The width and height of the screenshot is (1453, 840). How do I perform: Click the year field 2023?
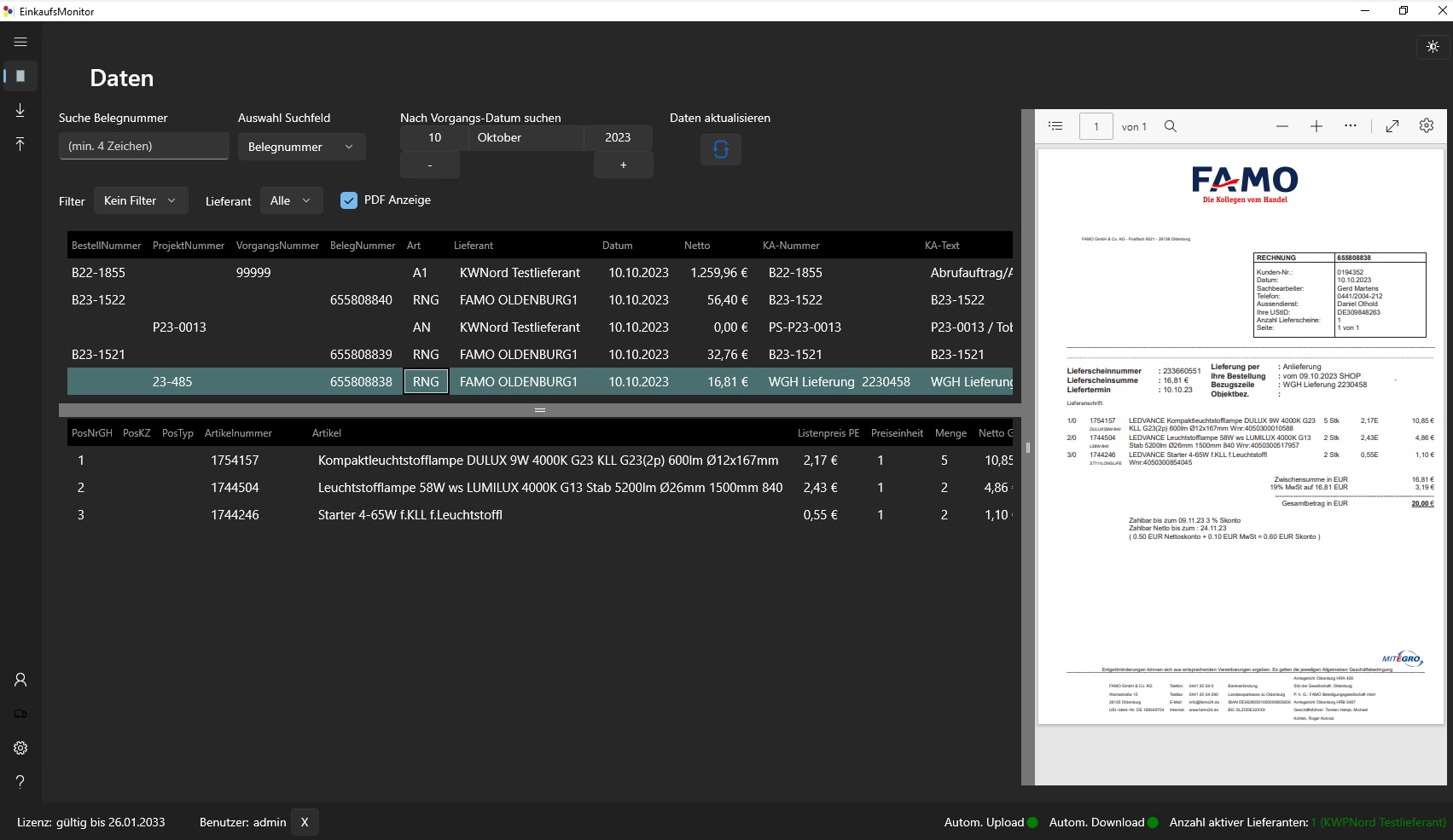619,137
